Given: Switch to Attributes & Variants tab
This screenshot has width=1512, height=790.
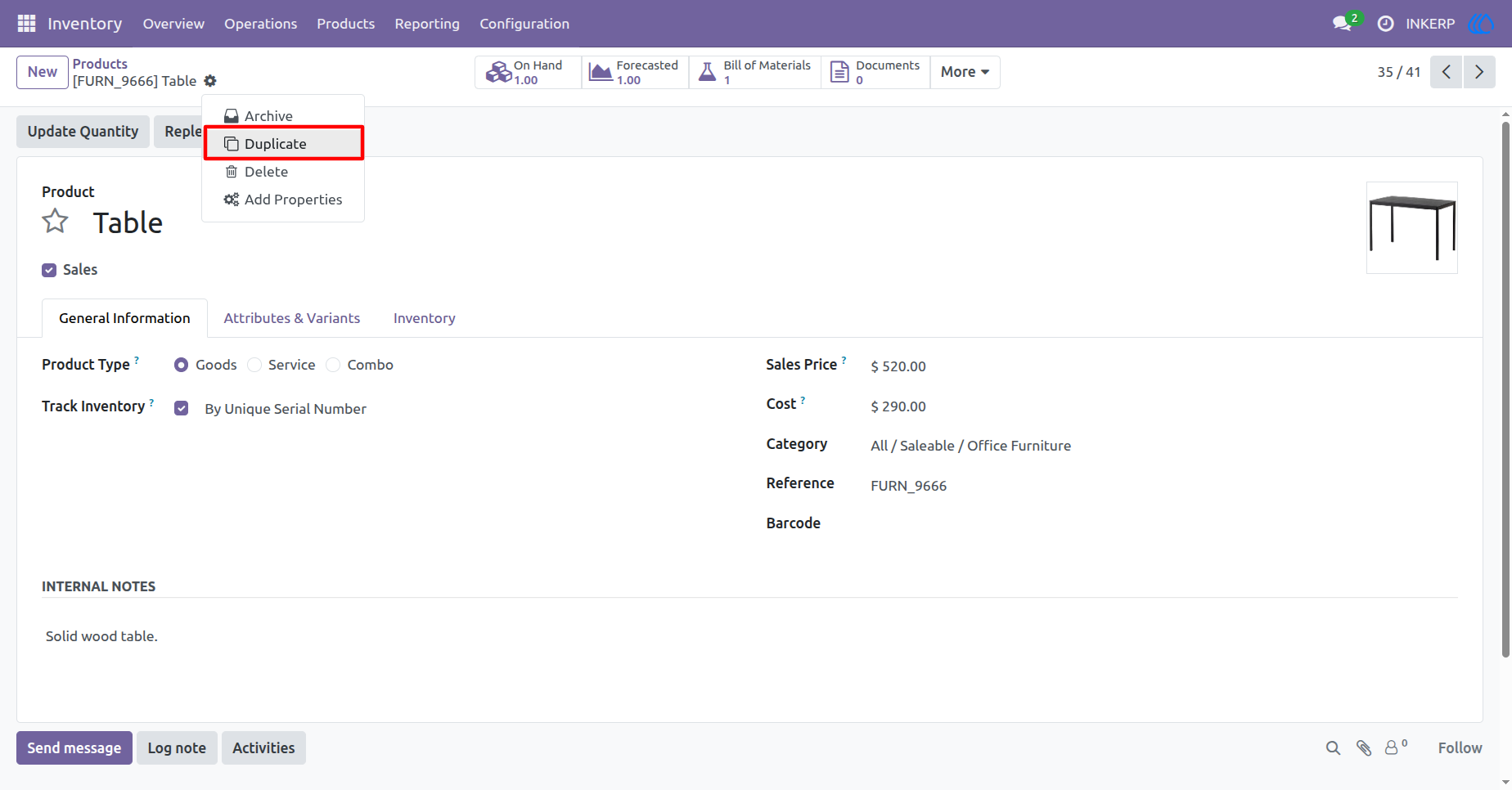Looking at the screenshot, I should click(292, 318).
